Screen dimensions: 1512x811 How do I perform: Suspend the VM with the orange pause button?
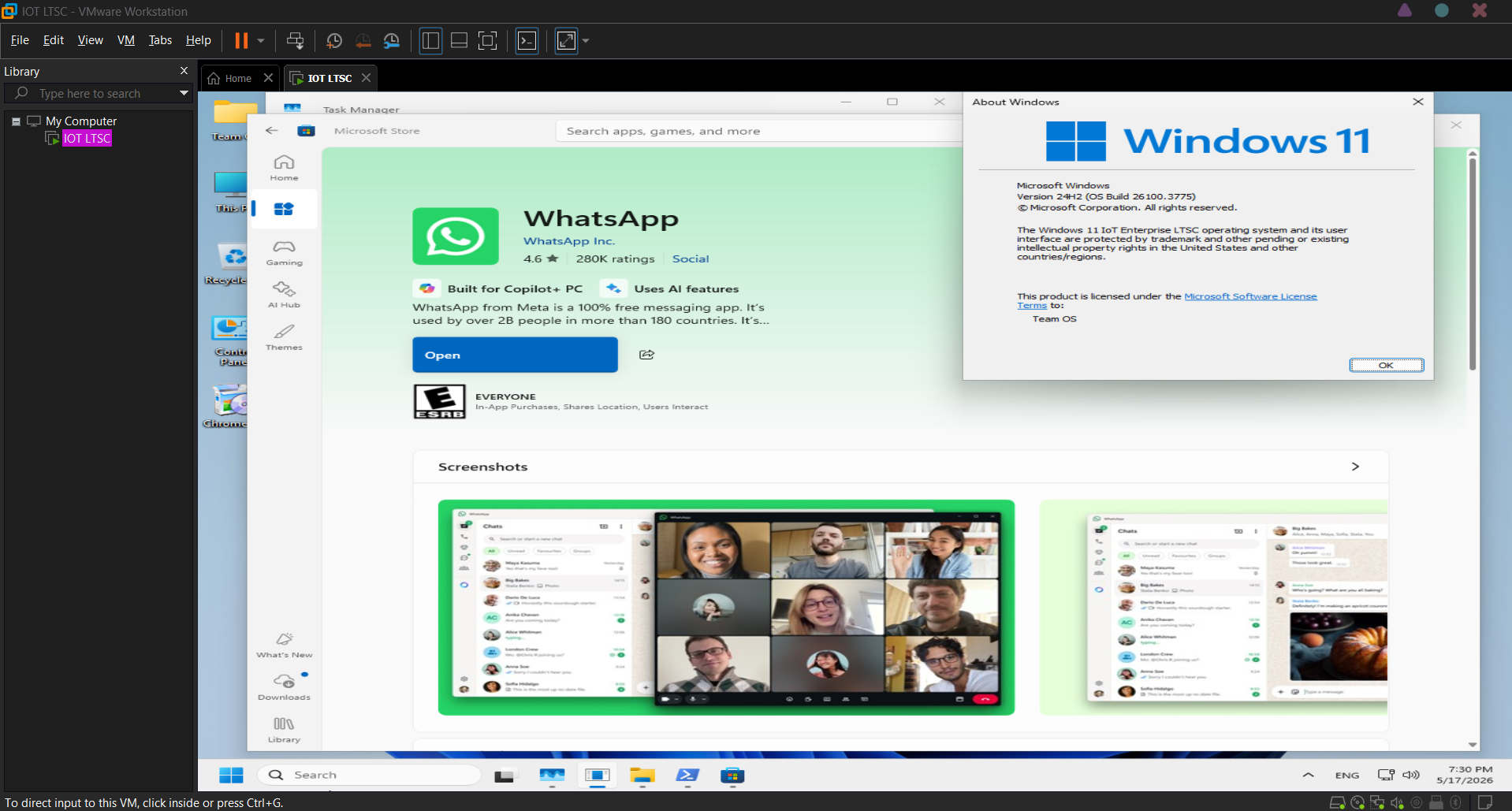coord(241,40)
